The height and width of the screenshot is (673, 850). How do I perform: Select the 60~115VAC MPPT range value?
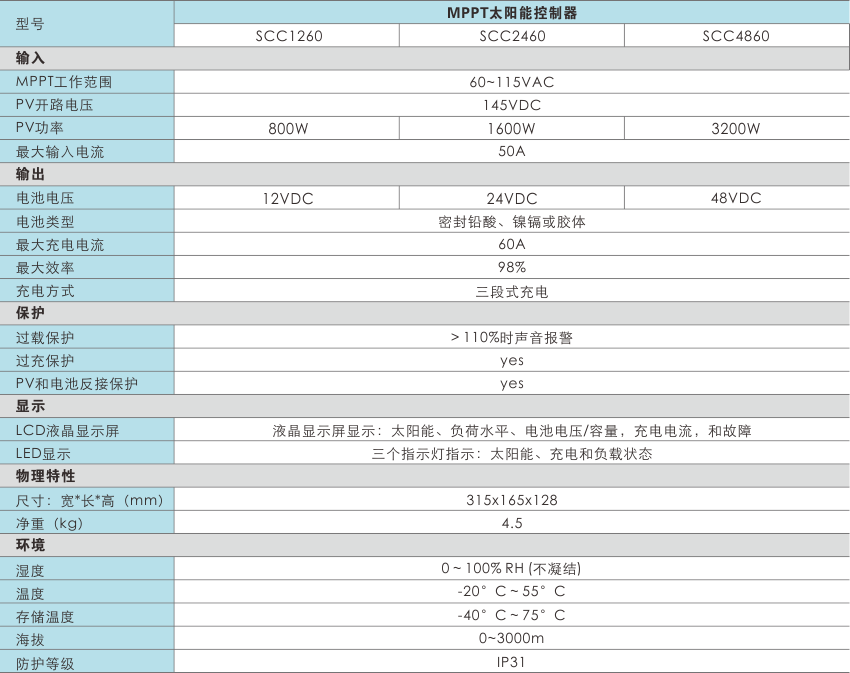click(511, 82)
